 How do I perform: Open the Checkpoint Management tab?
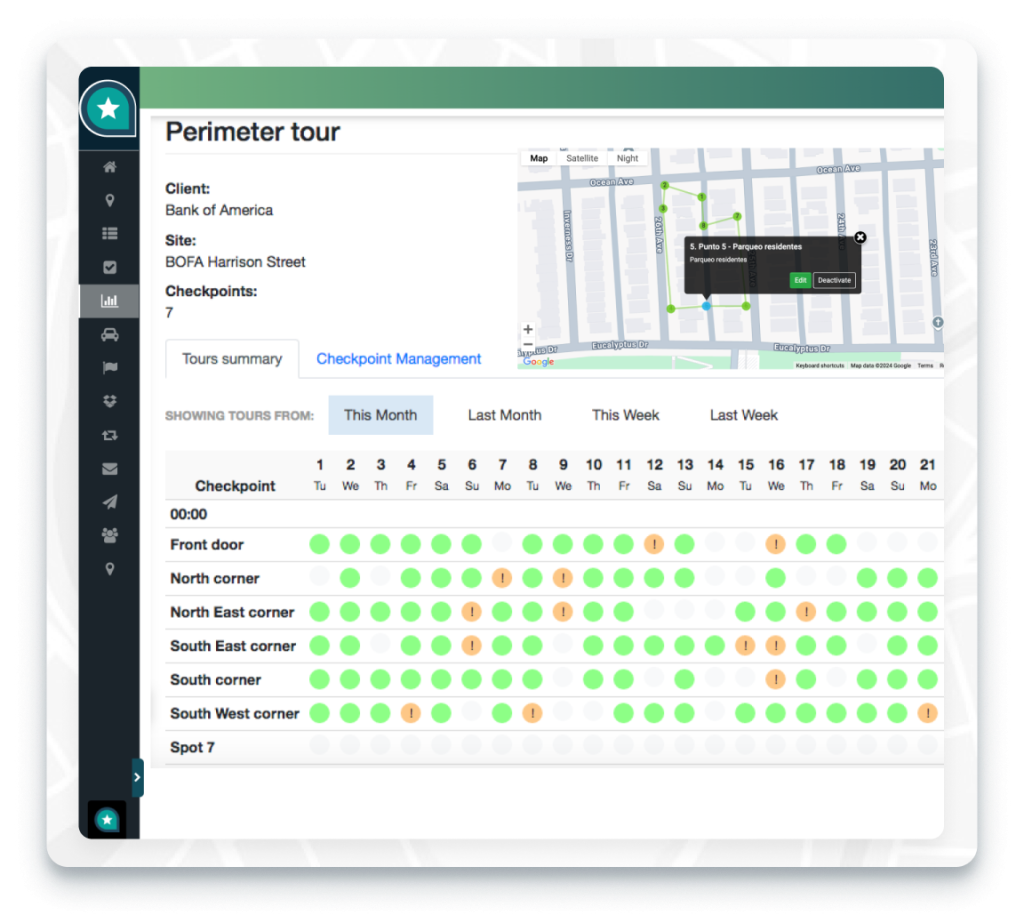(398, 359)
